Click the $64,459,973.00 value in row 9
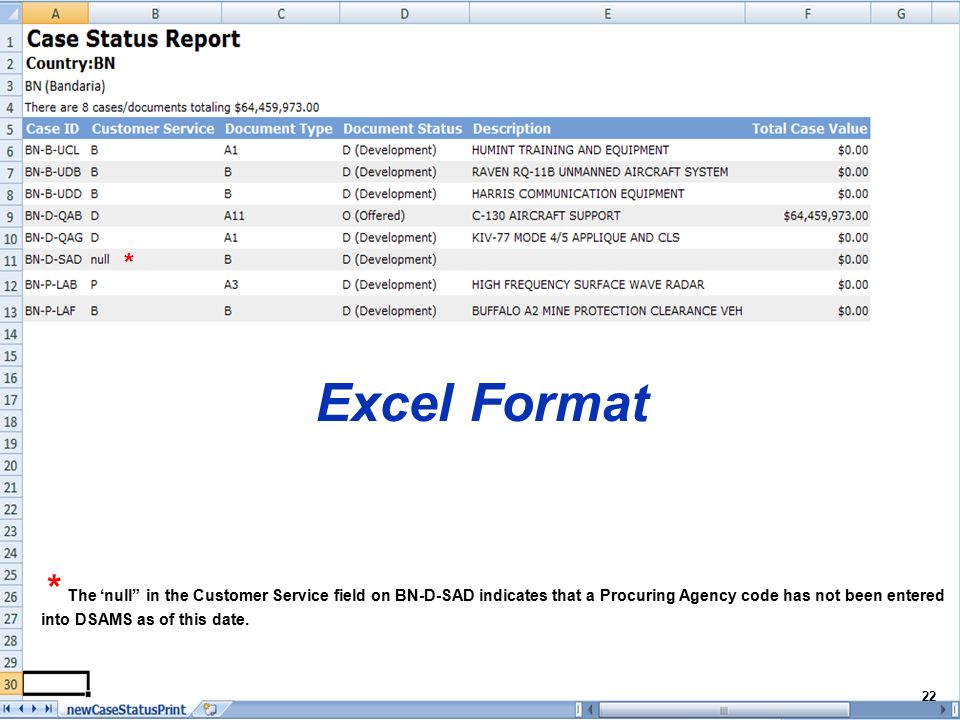The image size is (960, 720). tap(808, 216)
